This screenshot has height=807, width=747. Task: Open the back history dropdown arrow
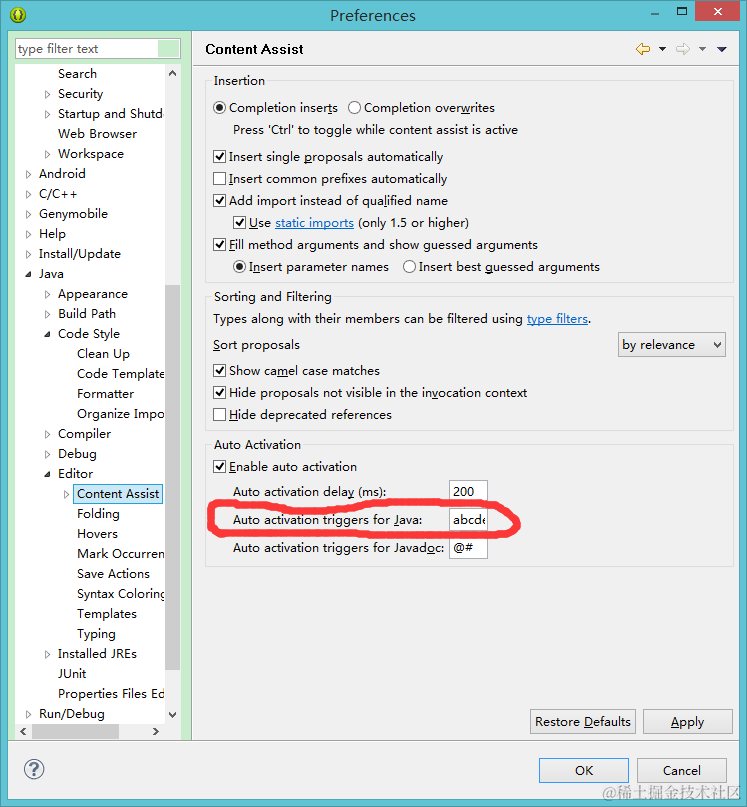click(663, 49)
